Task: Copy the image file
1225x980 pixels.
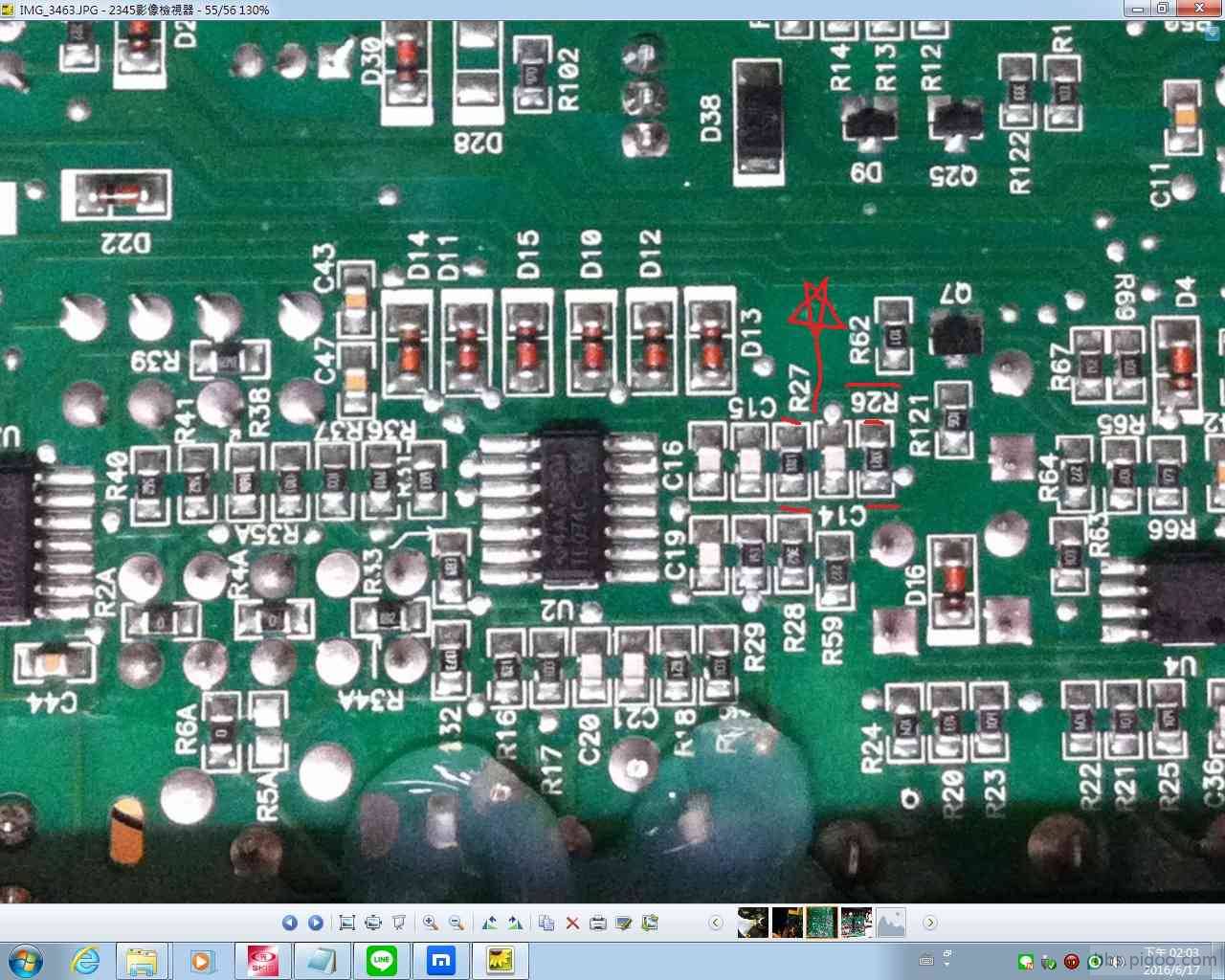Action: [546, 923]
